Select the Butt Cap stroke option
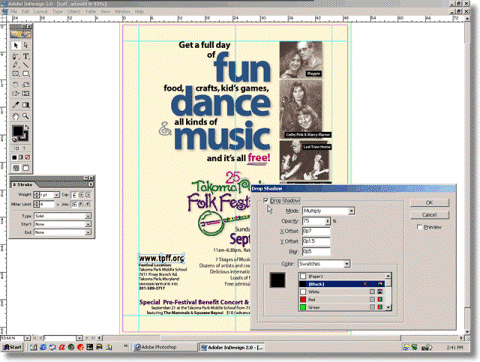Viewport: 480px width, 362px height. click(x=75, y=195)
